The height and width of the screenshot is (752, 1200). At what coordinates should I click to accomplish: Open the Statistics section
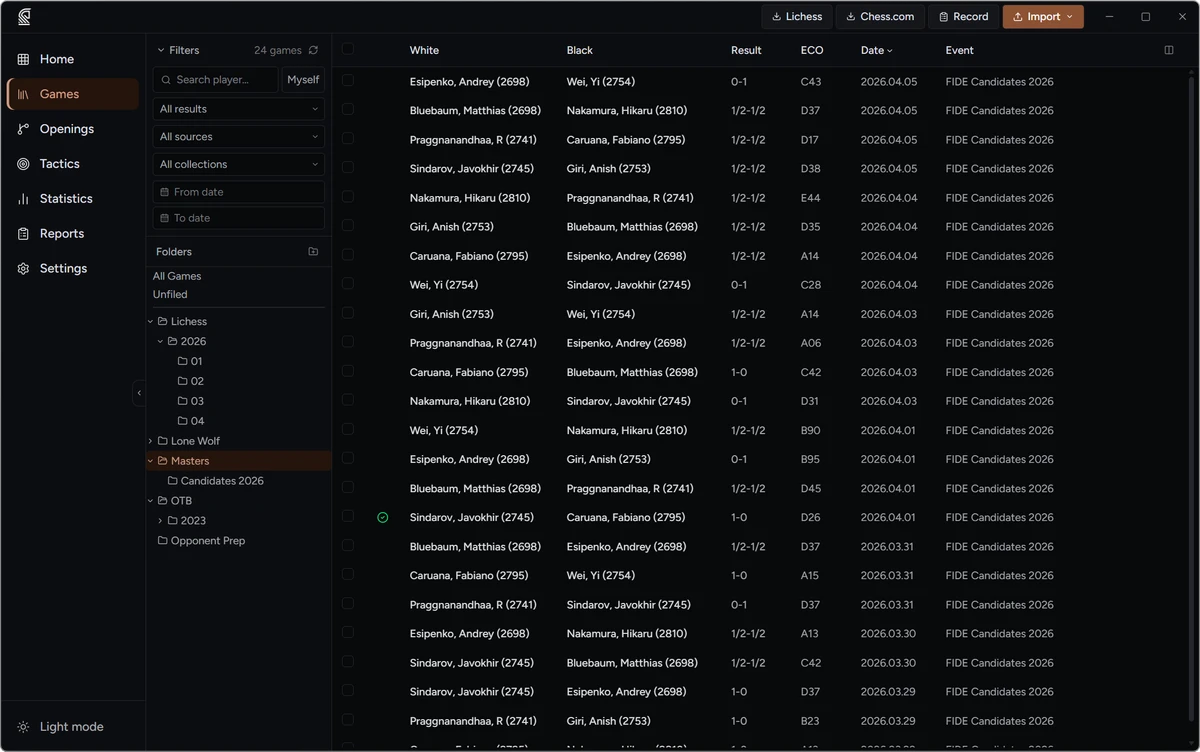[73, 199]
